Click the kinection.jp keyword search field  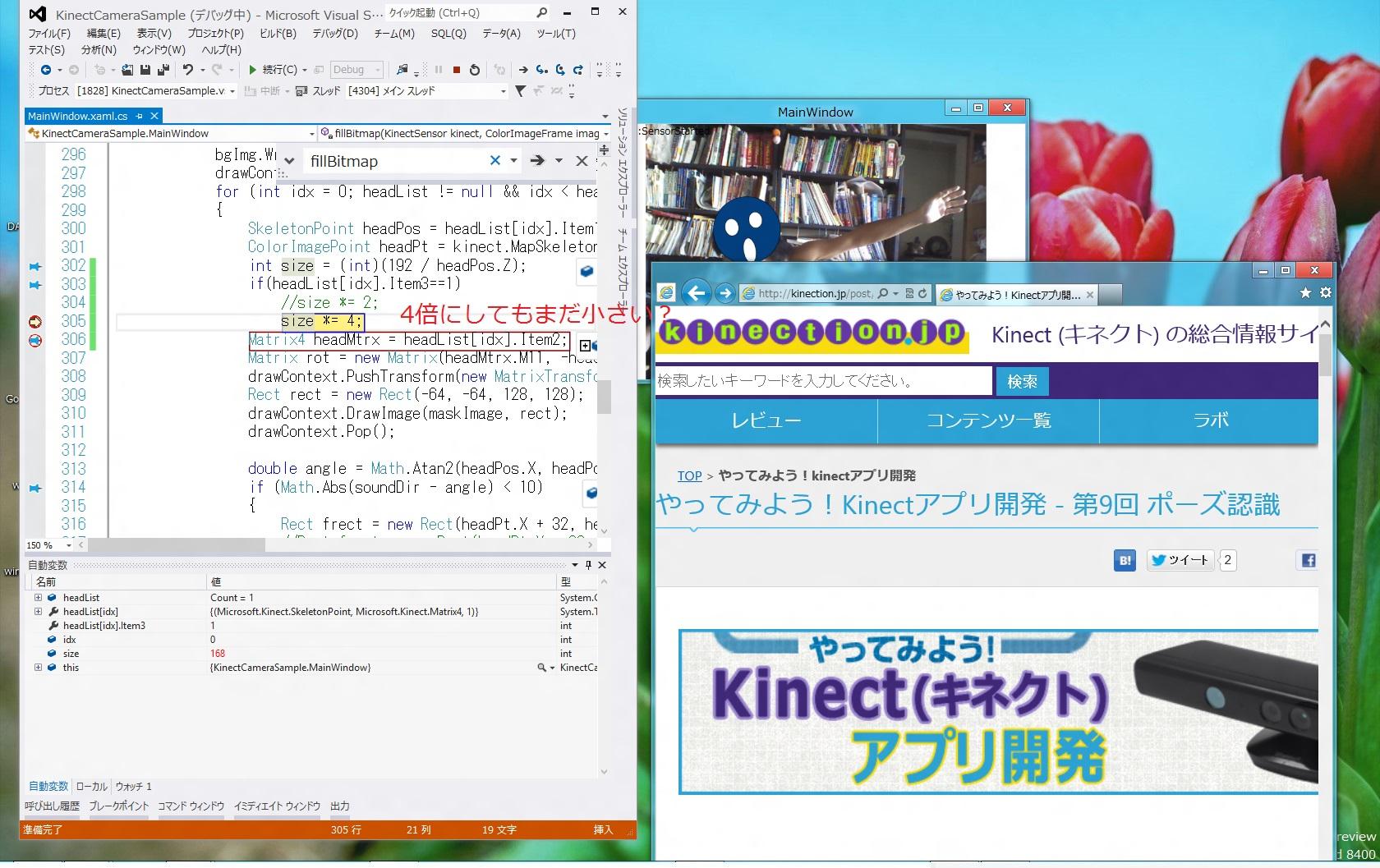[824, 381]
